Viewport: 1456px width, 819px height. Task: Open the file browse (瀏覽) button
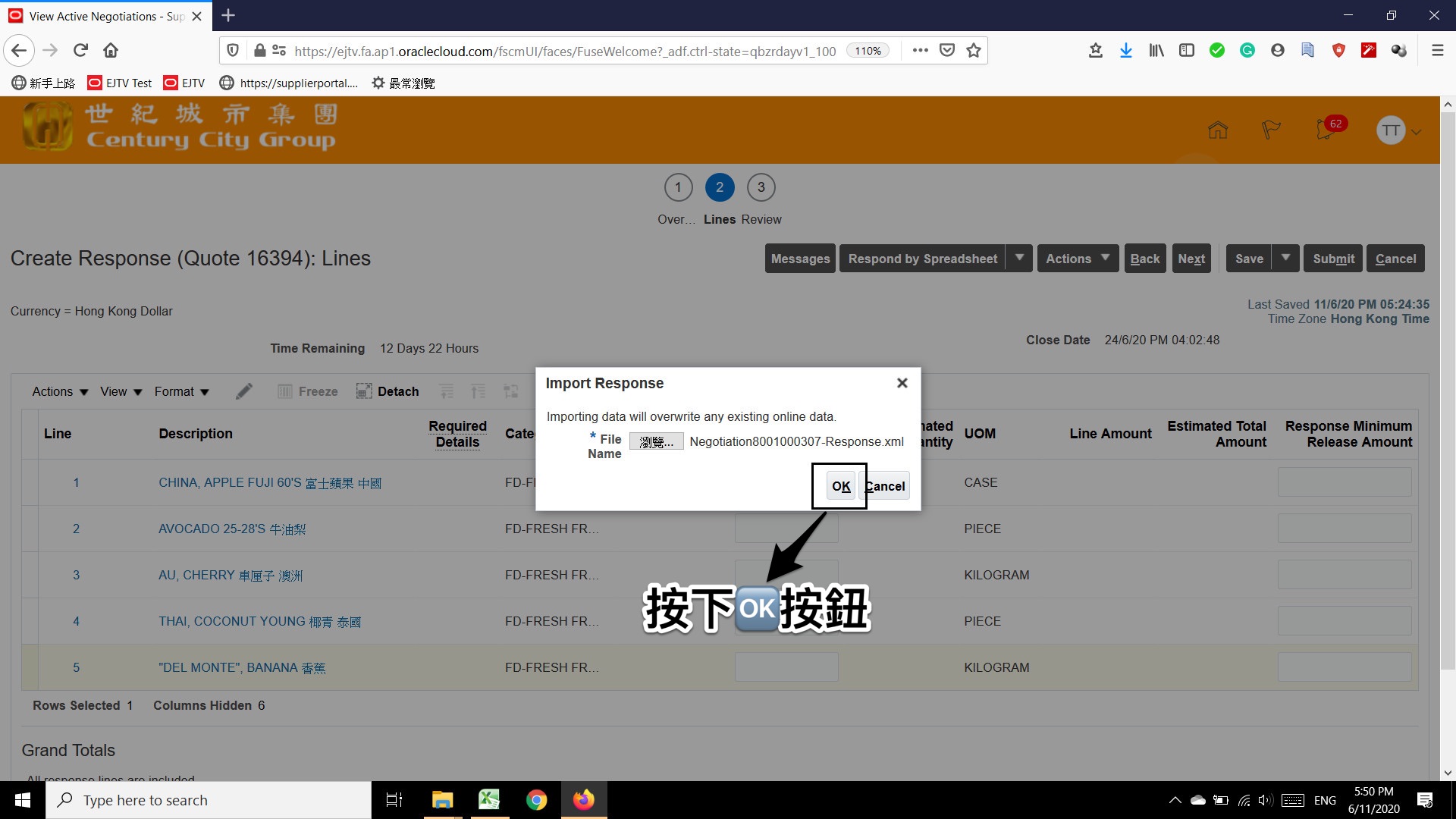tap(656, 441)
